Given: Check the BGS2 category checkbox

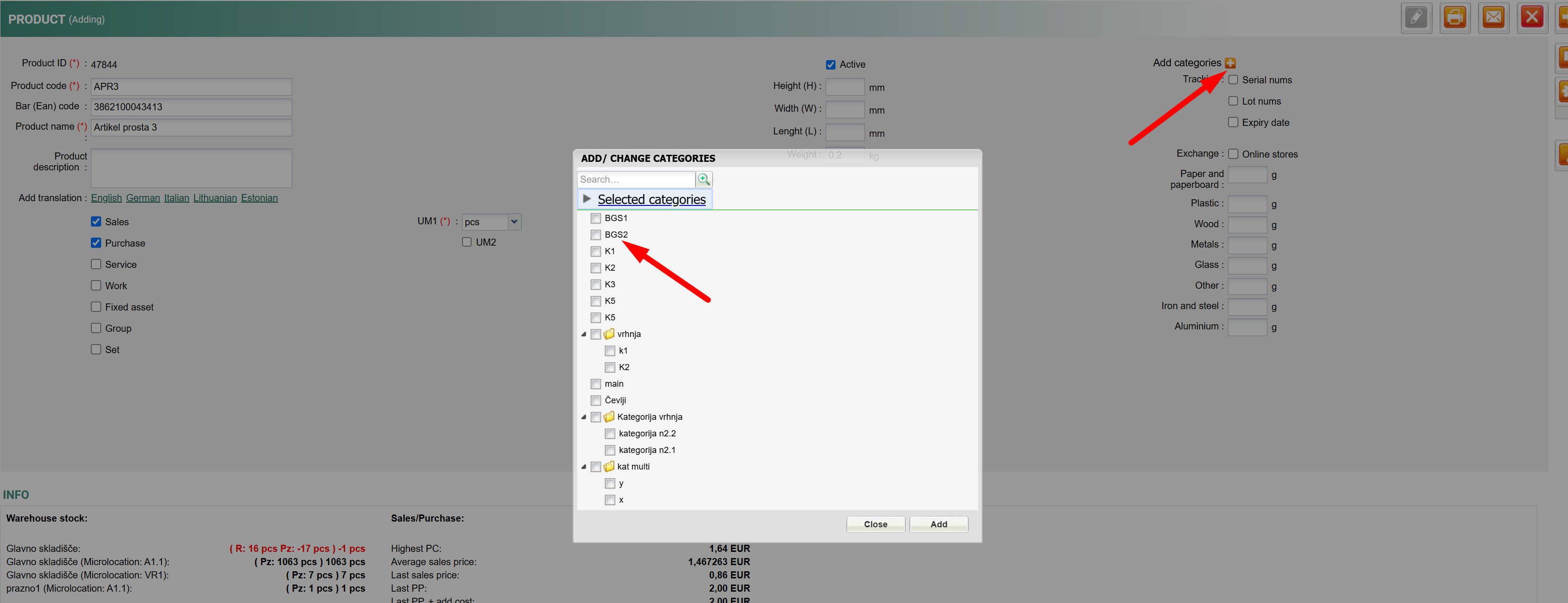Looking at the screenshot, I should tap(596, 235).
